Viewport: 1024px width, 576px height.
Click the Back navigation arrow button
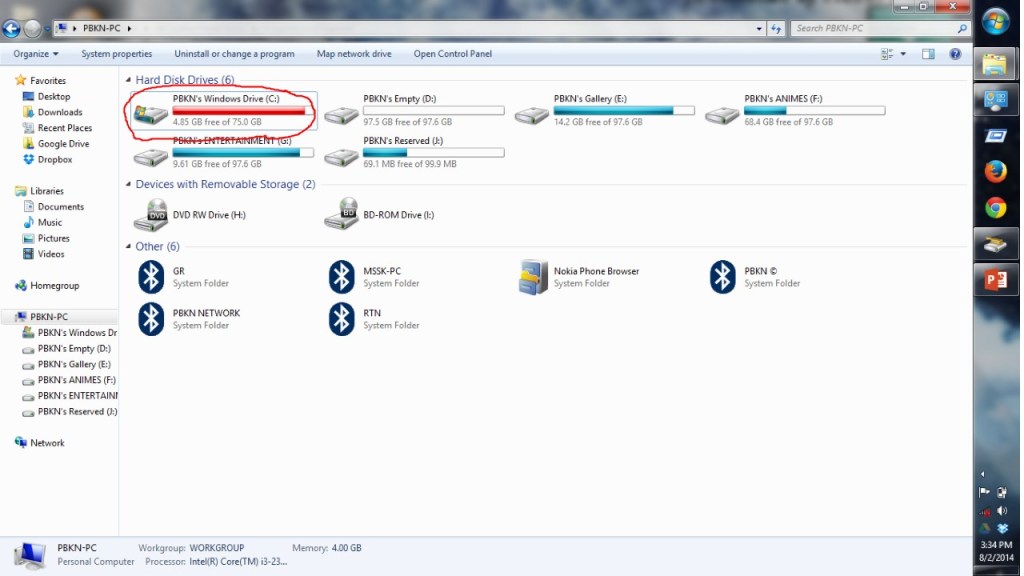pyautogui.click(x=12, y=29)
